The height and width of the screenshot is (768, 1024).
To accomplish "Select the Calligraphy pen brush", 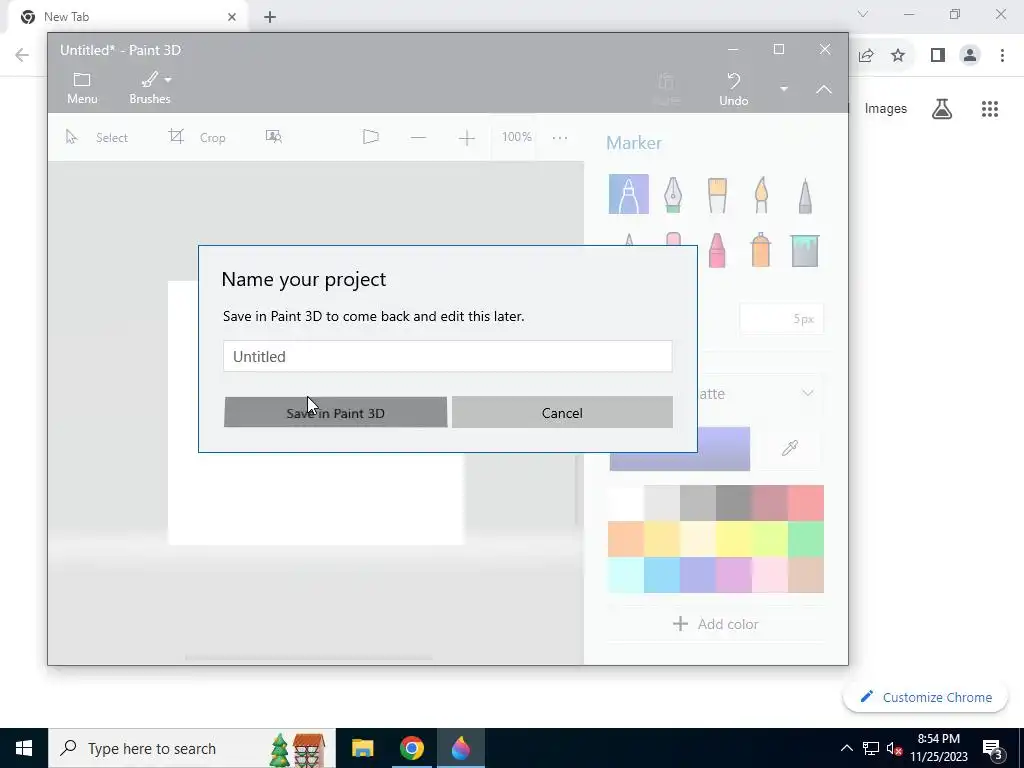I will (673, 194).
